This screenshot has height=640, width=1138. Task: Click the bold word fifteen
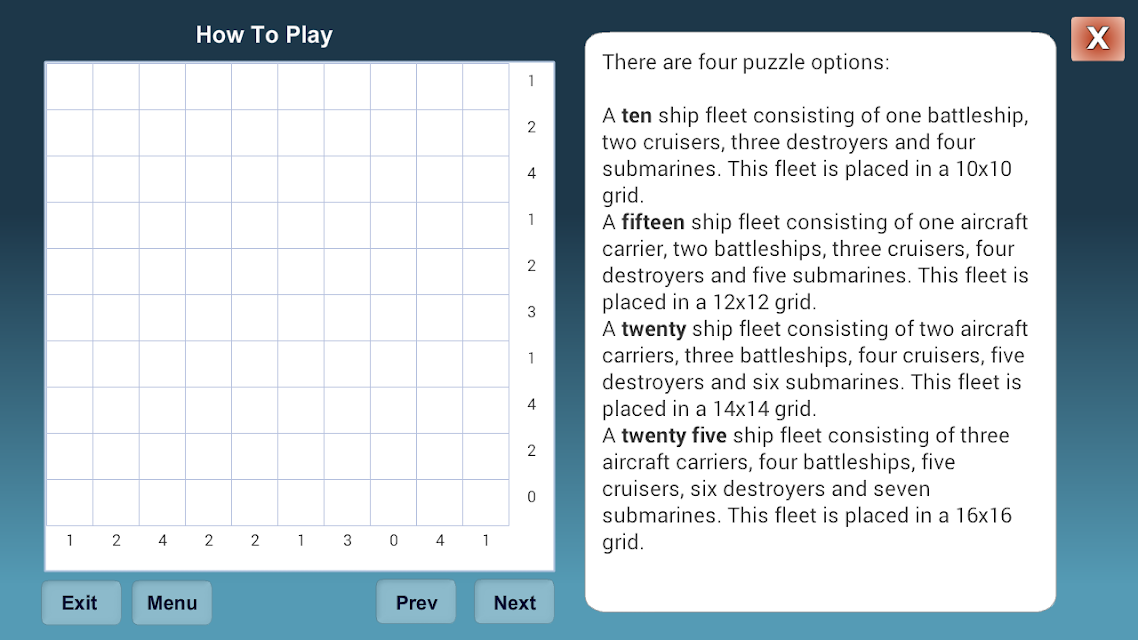(653, 222)
